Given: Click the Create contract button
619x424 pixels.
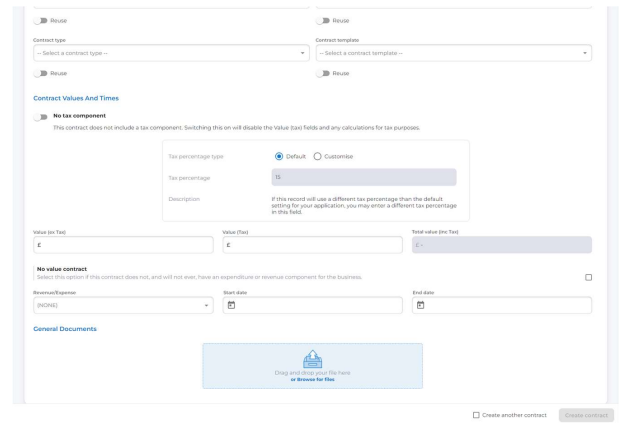Looking at the screenshot, I should pos(587,413).
